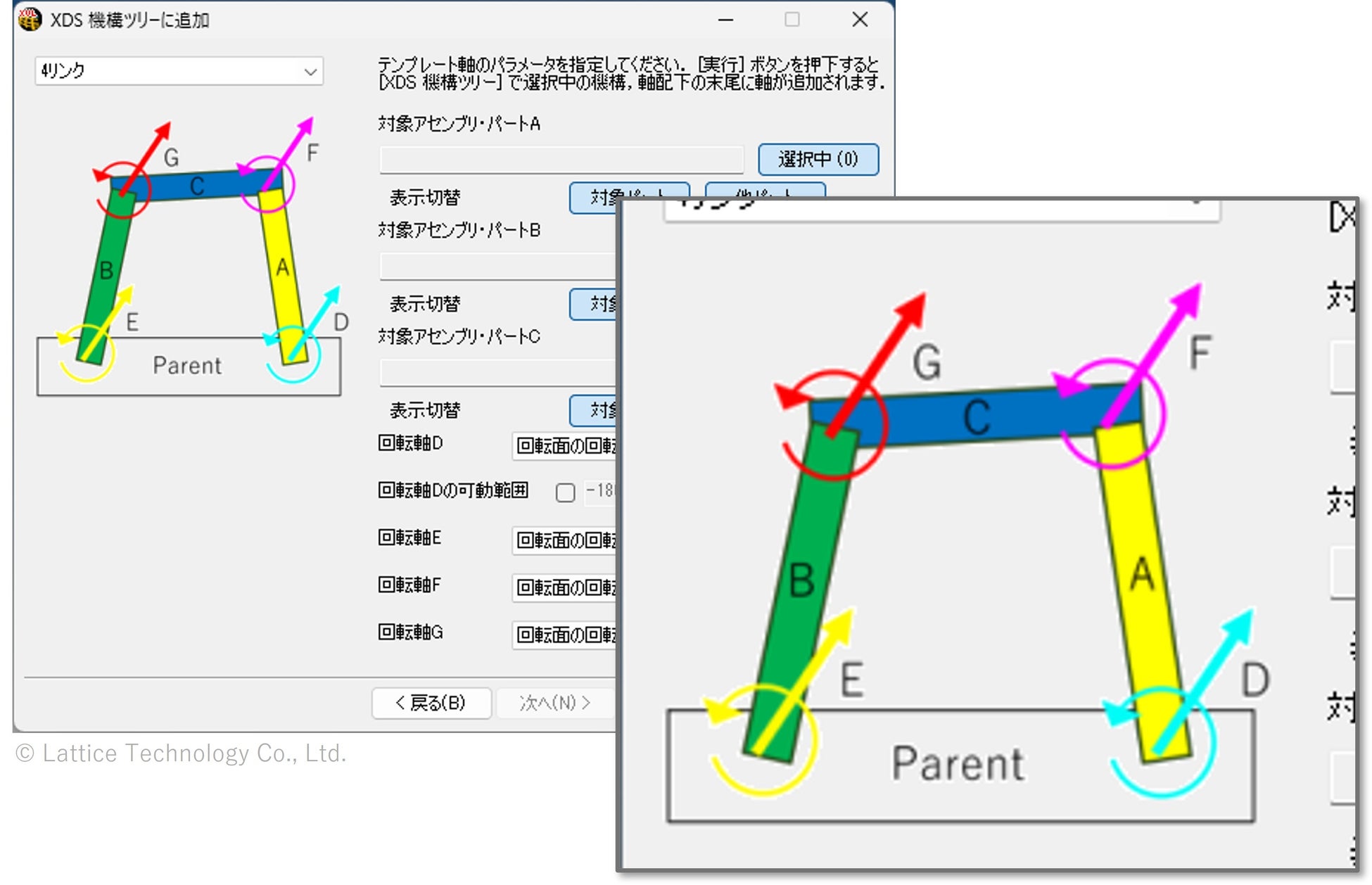Open the 回転軸E dropdown

[564, 540]
